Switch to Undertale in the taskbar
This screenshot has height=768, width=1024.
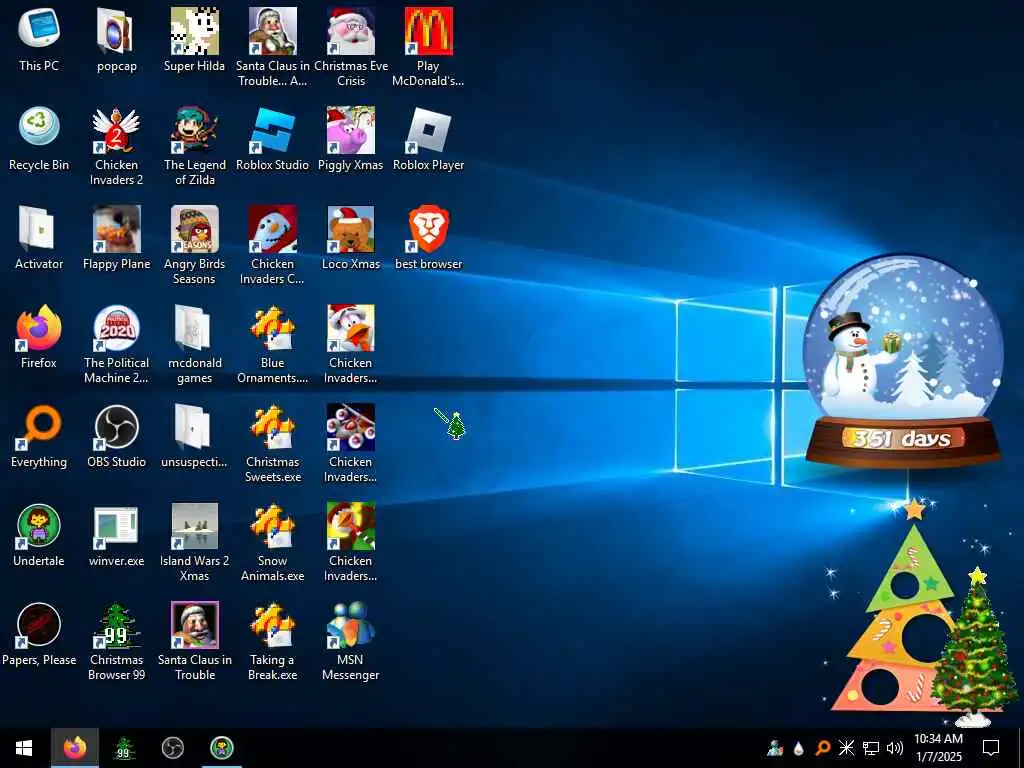222,748
